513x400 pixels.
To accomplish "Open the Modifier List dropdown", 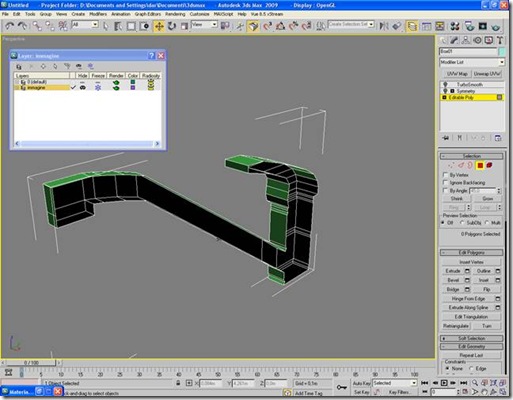I will 472,62.
